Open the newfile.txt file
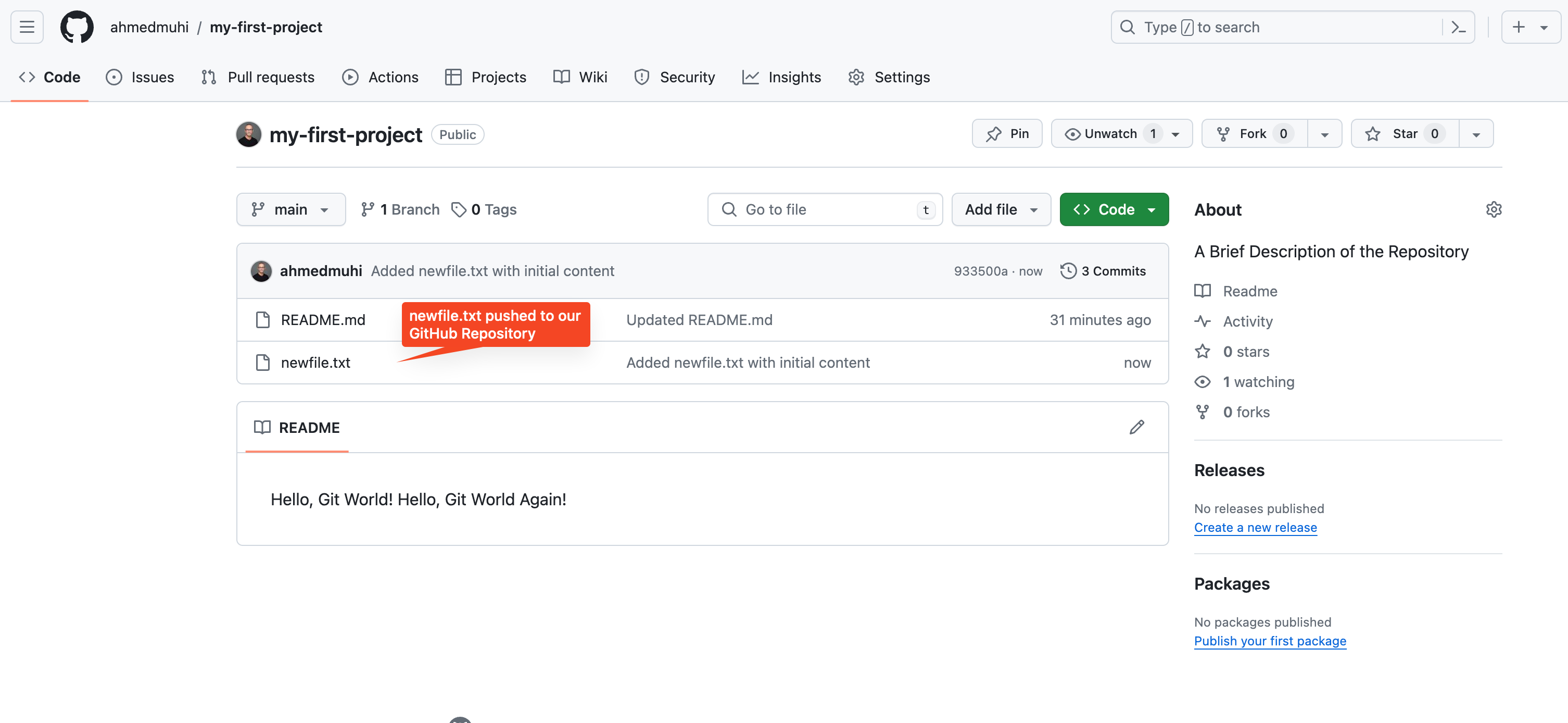 tap(315, 363)
